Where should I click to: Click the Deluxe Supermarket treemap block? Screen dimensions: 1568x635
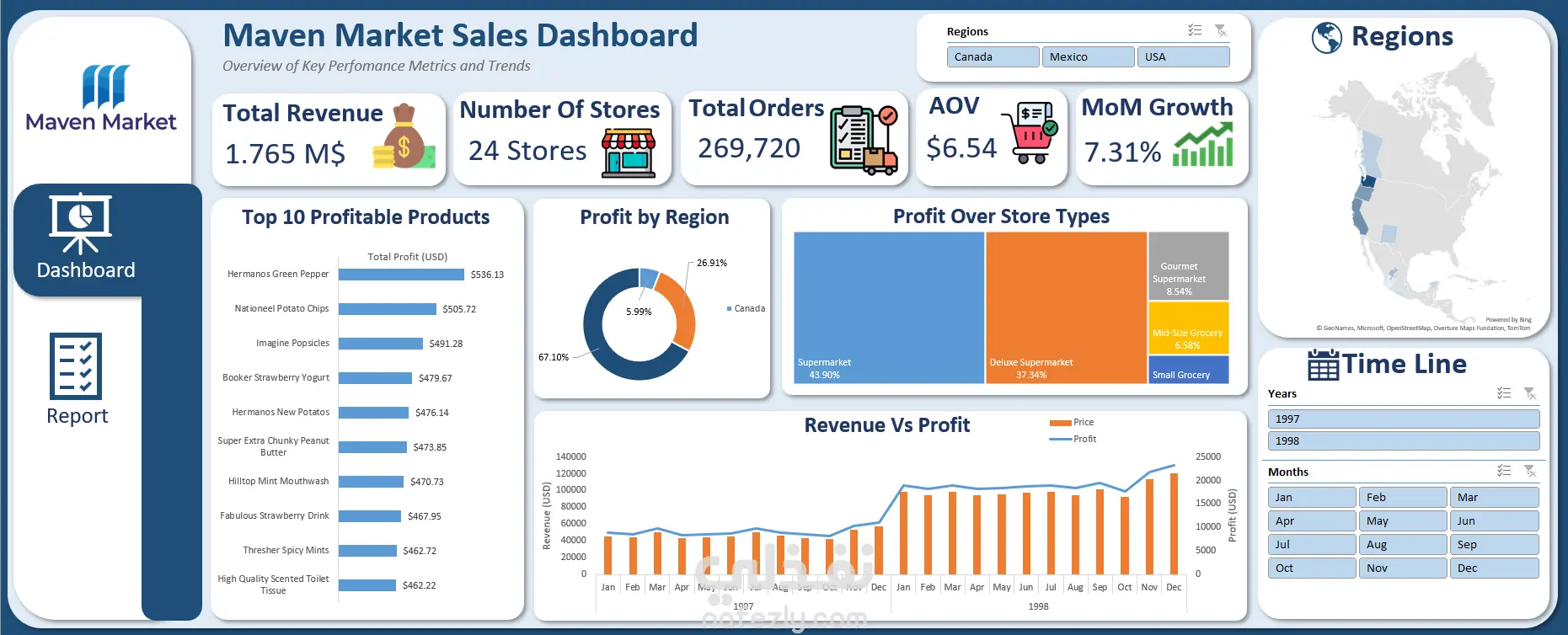[1066, 307]
